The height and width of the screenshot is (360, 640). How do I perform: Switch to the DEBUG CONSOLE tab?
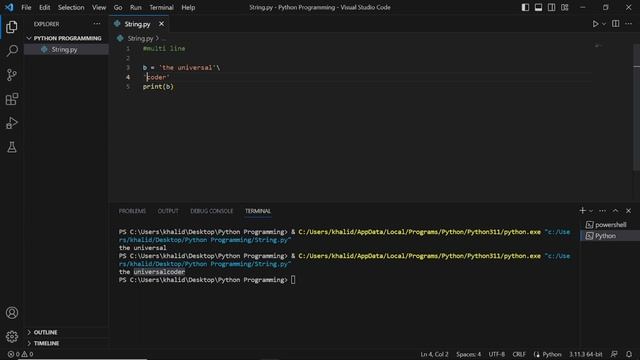(x=211, y=211)
